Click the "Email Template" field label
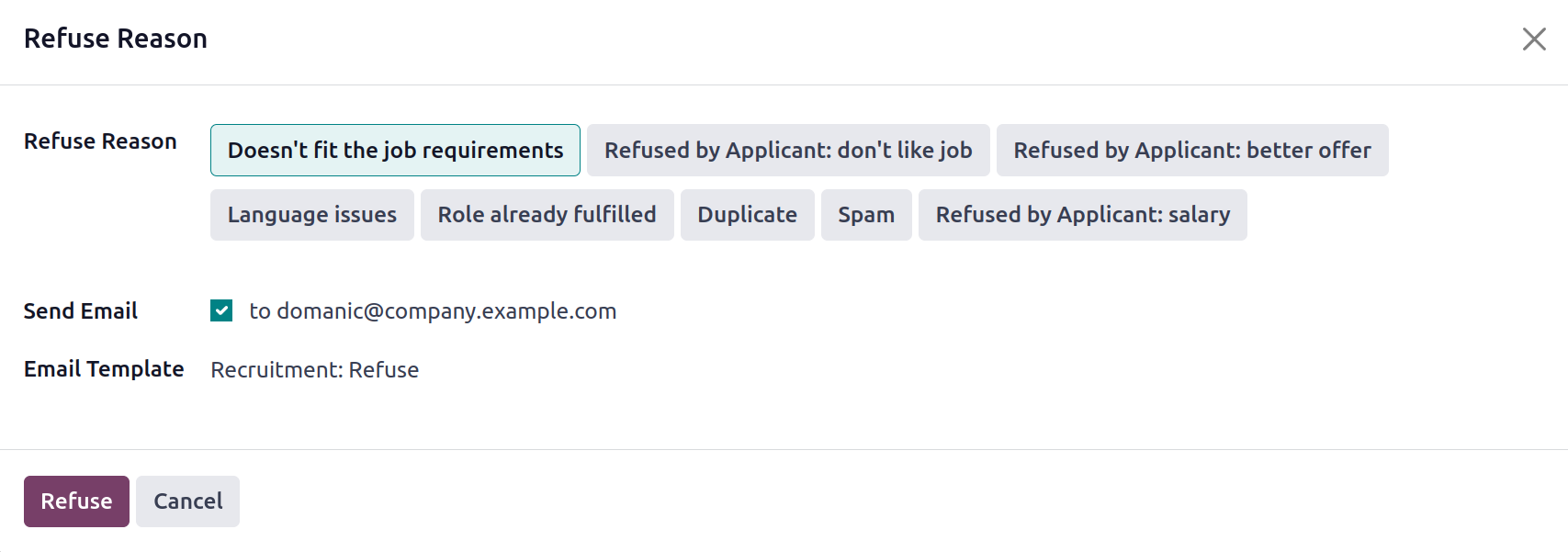Viewport: 1568px width, 552px height. 104,369
